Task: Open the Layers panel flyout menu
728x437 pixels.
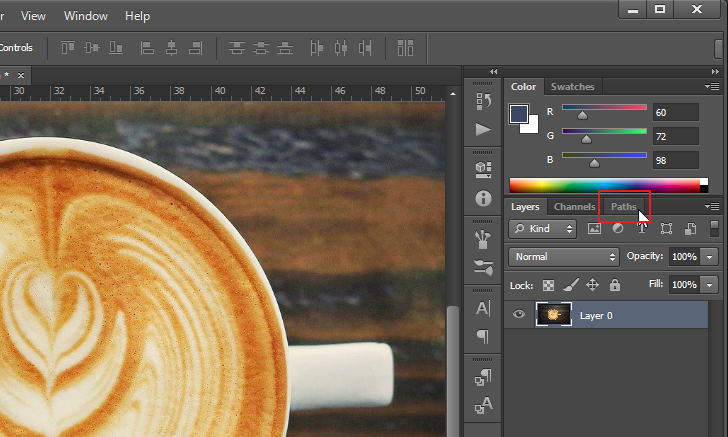Action: click(x=712, y=206)
